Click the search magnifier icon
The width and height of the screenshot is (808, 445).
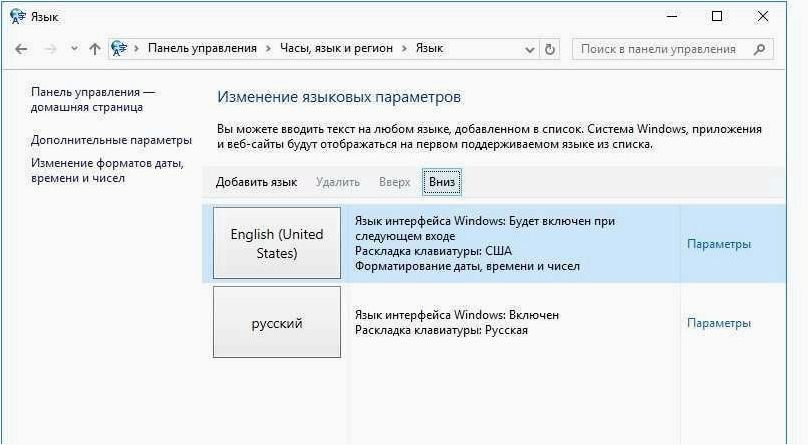(x=759, y=49)
